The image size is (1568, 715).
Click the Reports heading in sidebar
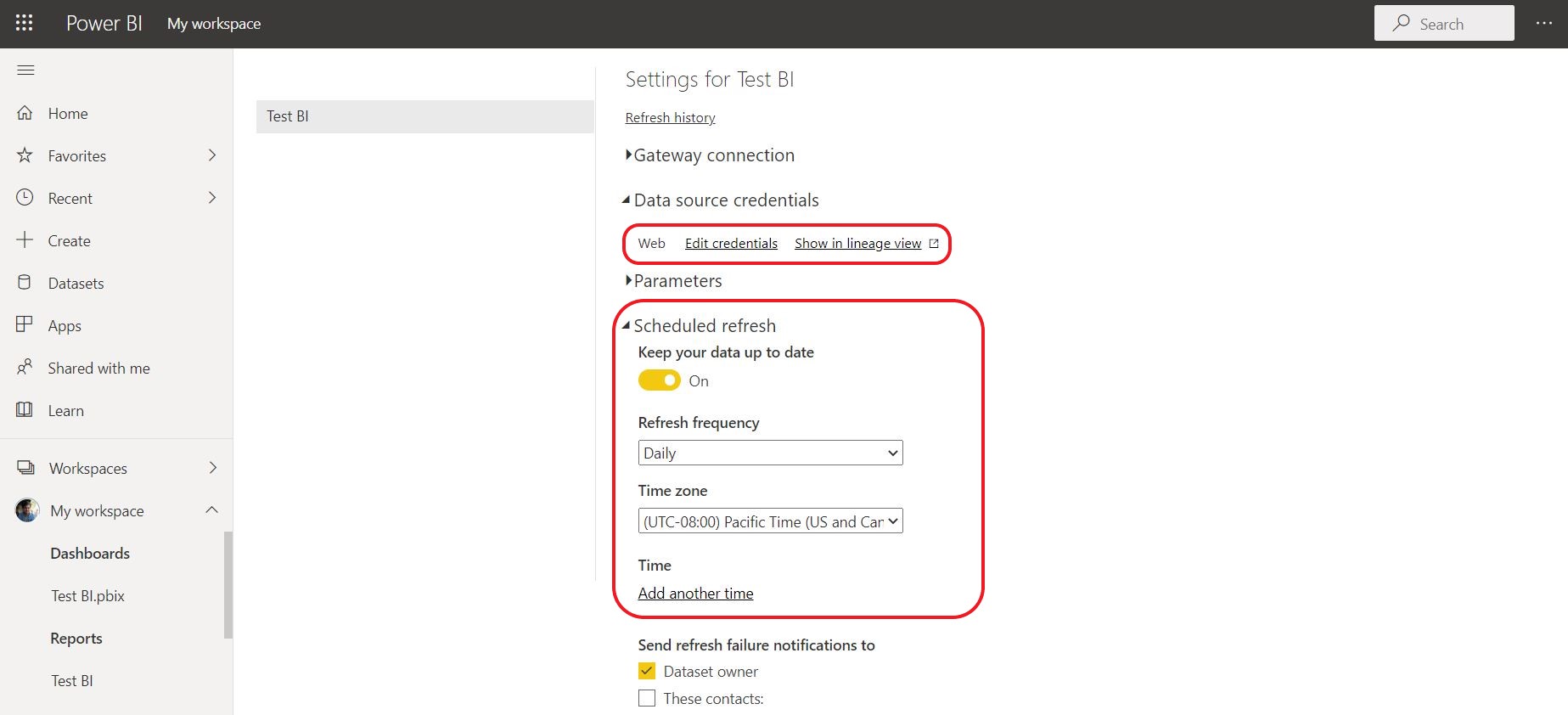pos(76,638)
